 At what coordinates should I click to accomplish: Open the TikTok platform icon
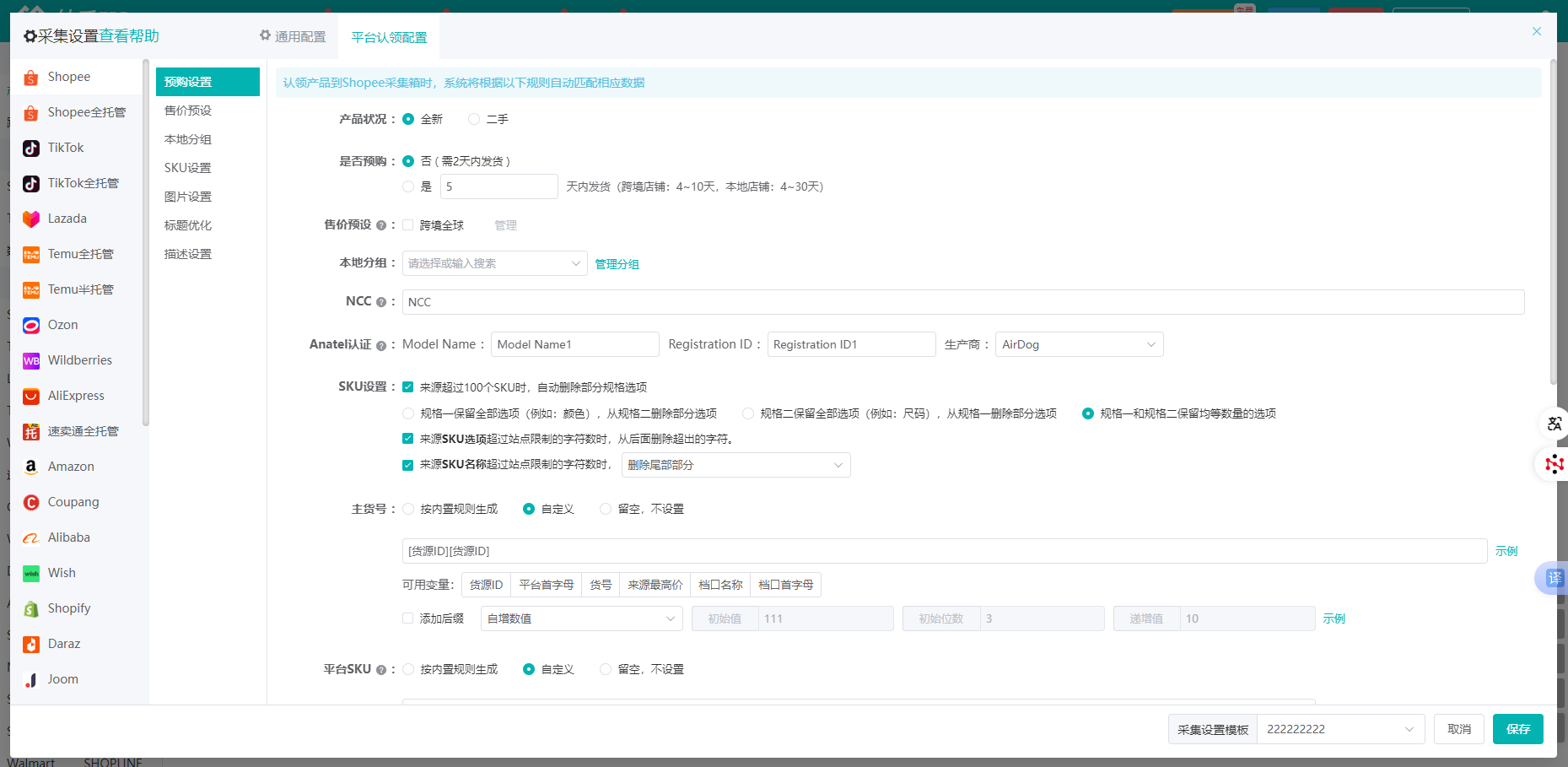pos(31,149)
